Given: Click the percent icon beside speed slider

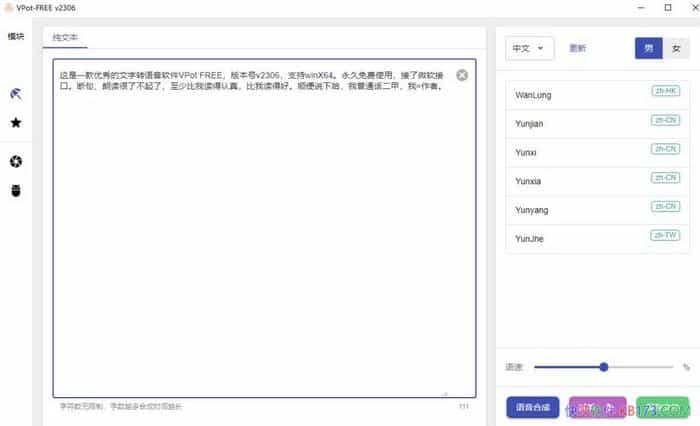Looking at the screenshot, I should click(686, 367).
